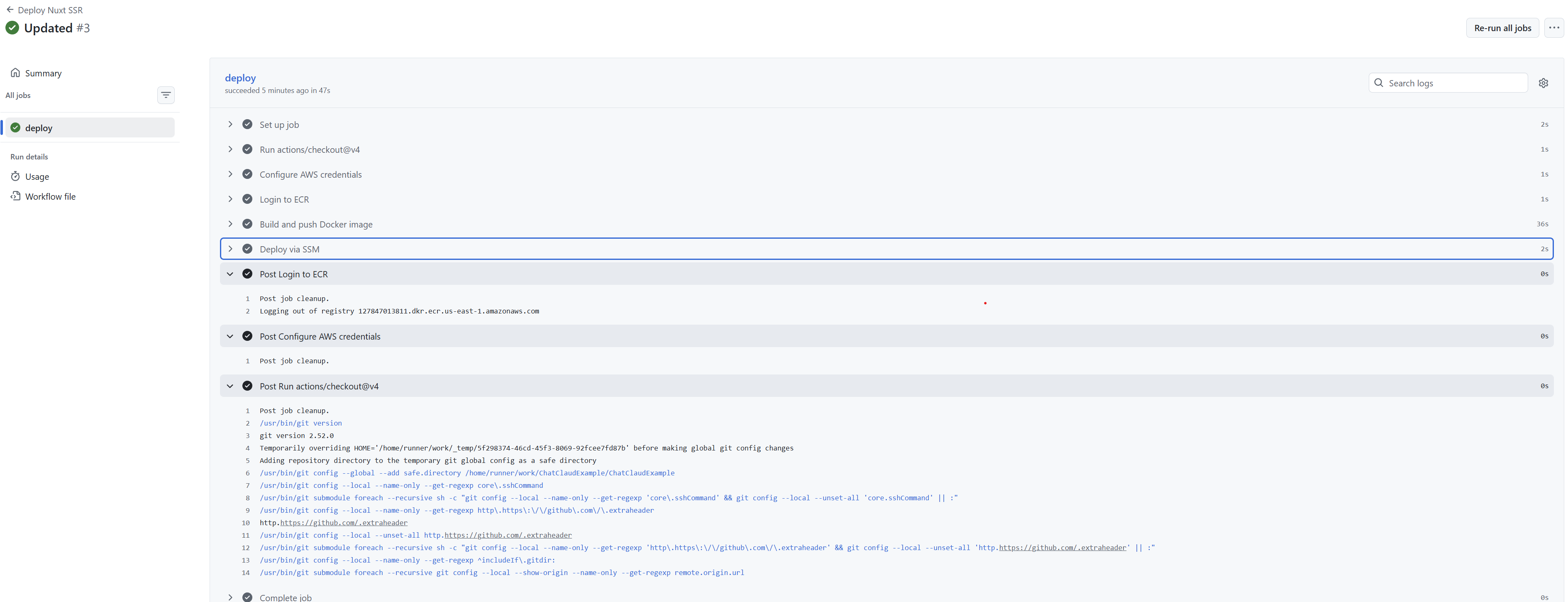Click the green check icon beside sidebar deploy
Viewport: 1568px width, 602px height.
[16, 128]
